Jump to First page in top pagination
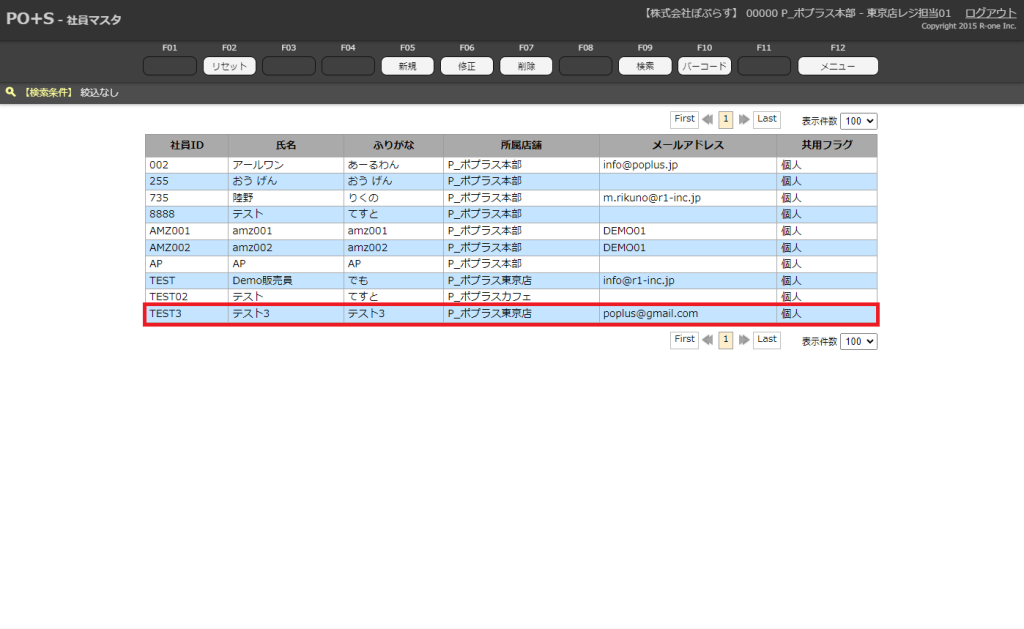Image resolution: width=1024 pixels, height=629 pixels. click(684, 119)
